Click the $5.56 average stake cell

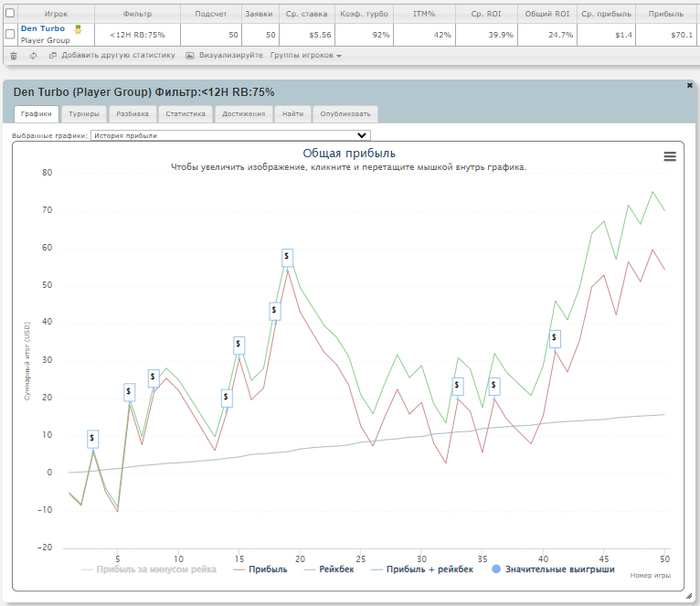(x=307, y=35)
